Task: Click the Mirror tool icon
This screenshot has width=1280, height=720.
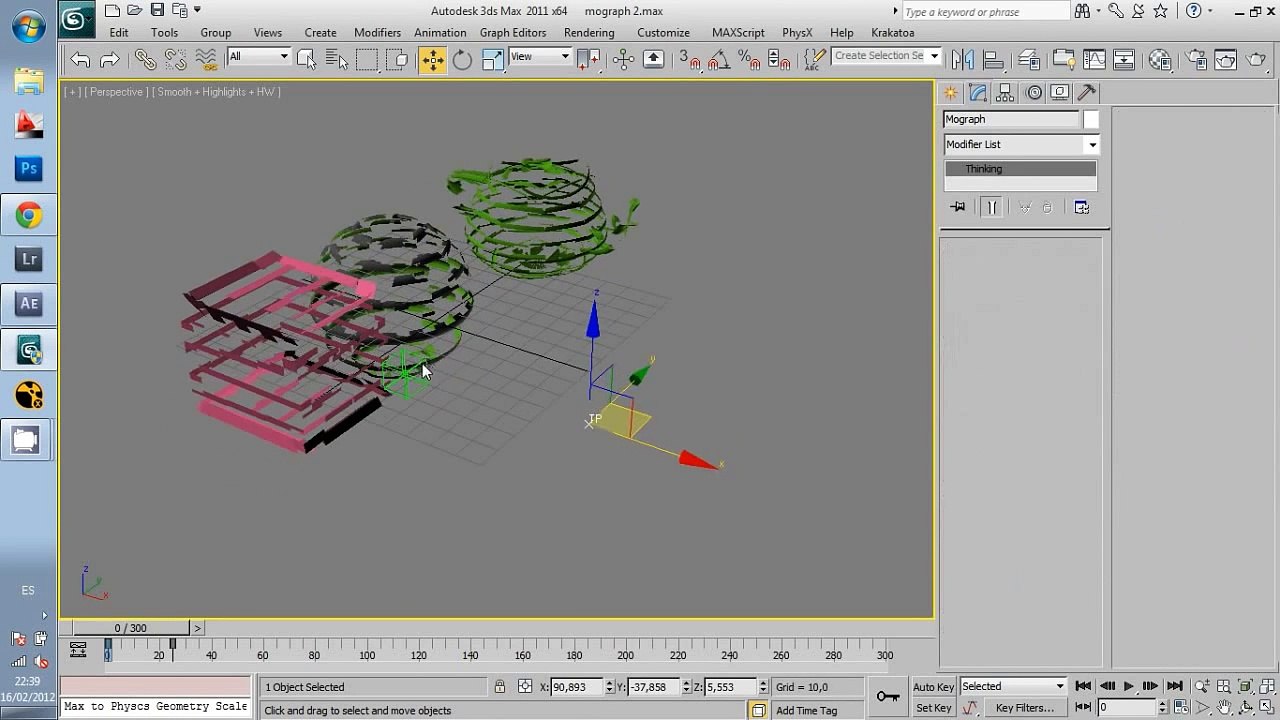Action: tap(963, 60)
